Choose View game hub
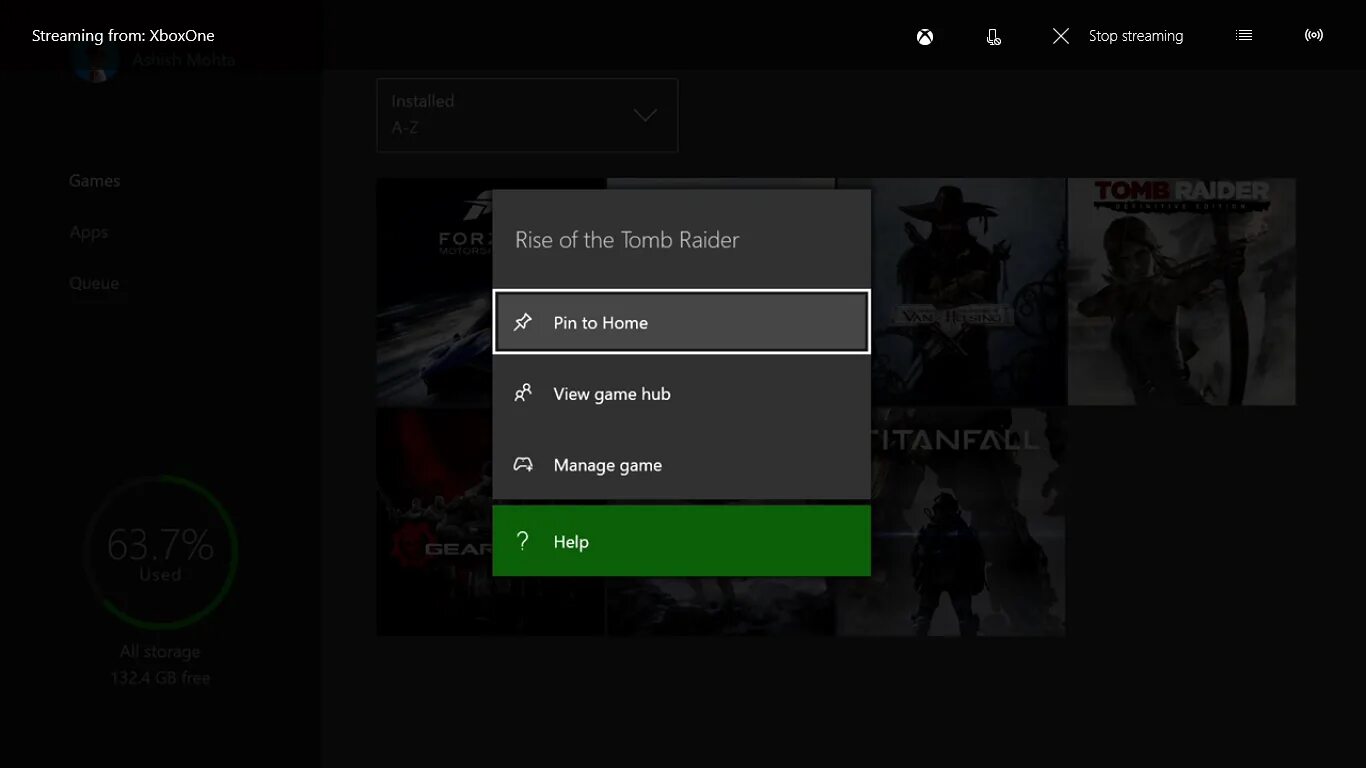The height and width of the screenshot is (768, 1366). pyautogui.click(x=682, y=394)
